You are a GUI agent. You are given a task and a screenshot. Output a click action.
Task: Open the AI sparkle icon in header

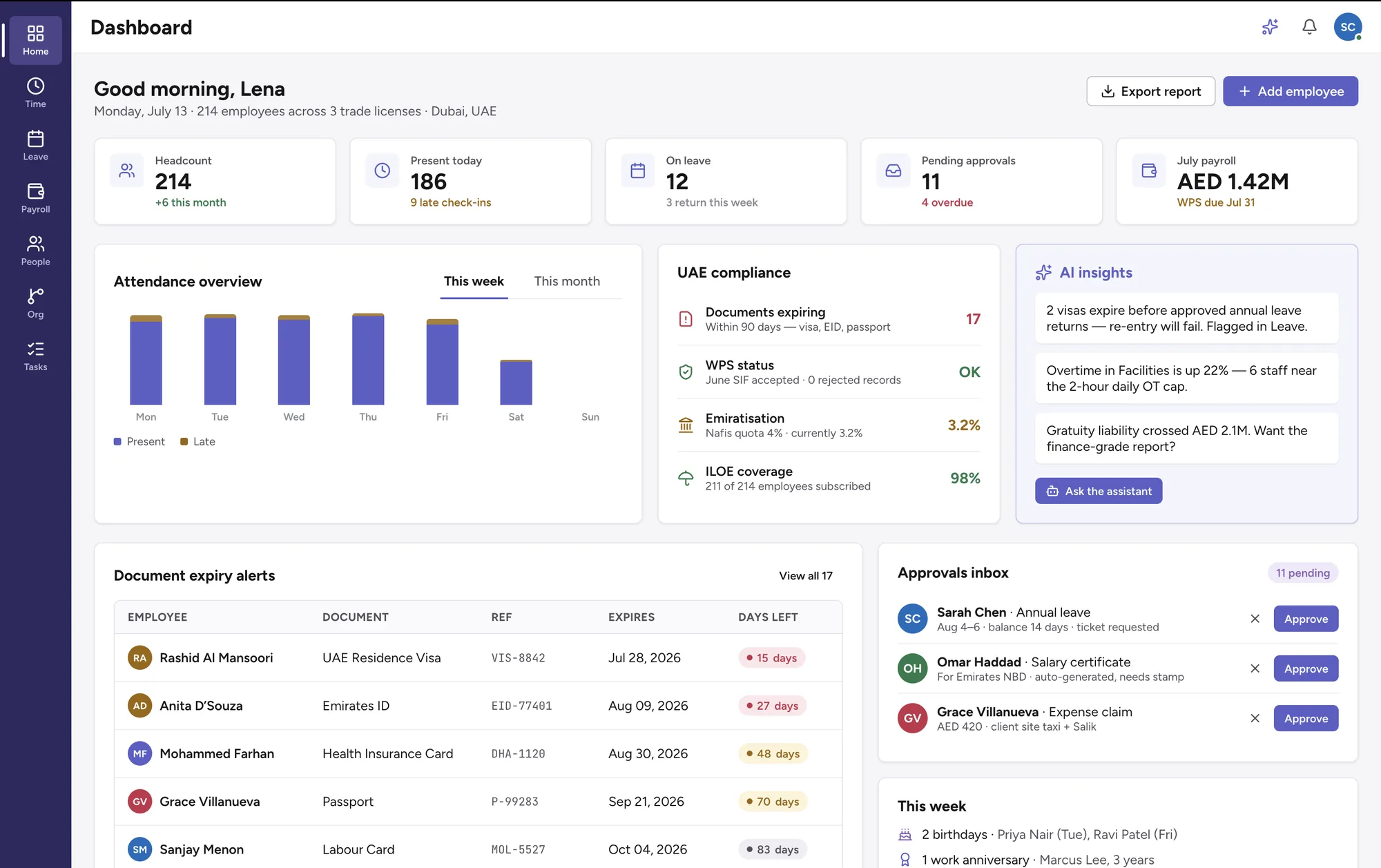1270,27
